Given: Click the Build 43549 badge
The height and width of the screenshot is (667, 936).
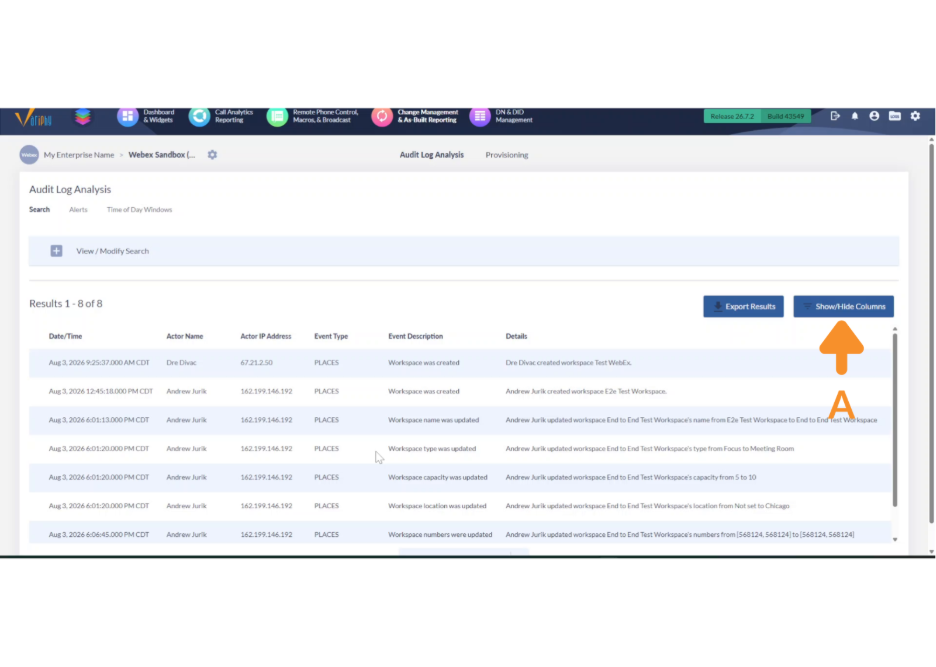Looking at the screenshot, I should (786, 116).
